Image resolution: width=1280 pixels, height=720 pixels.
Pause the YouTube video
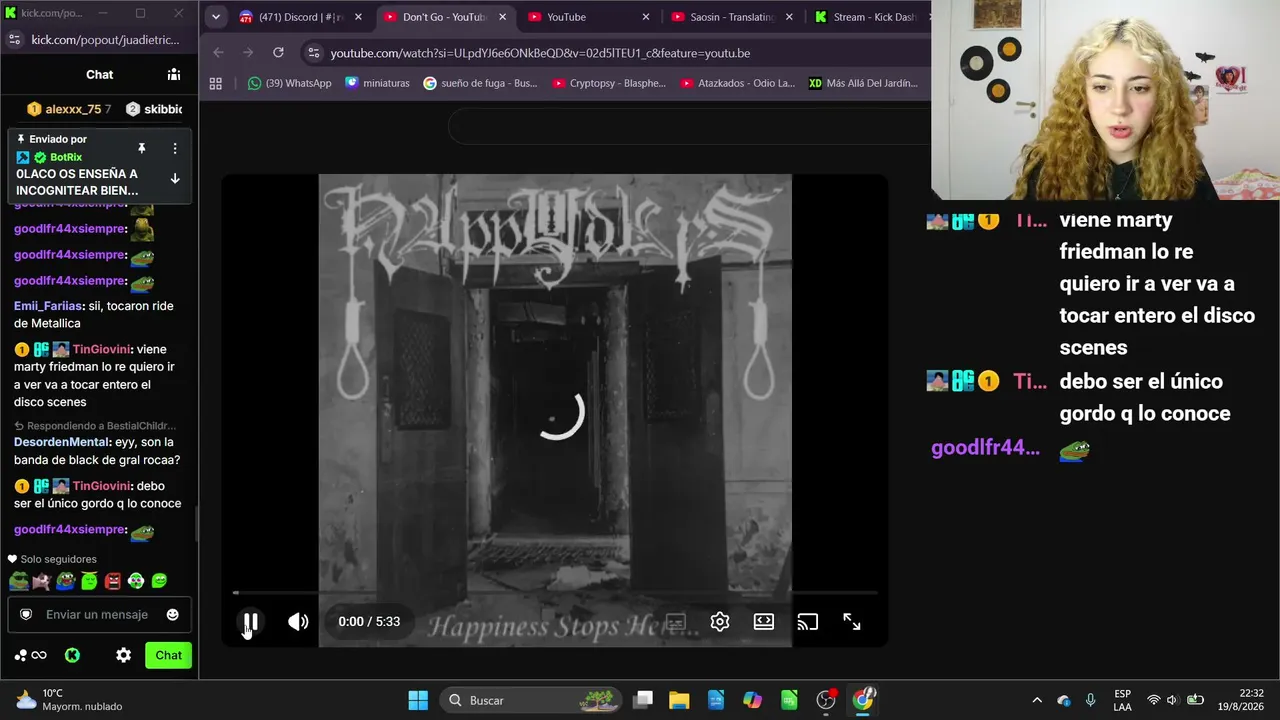pyautogui.click(x=251, y=622)
